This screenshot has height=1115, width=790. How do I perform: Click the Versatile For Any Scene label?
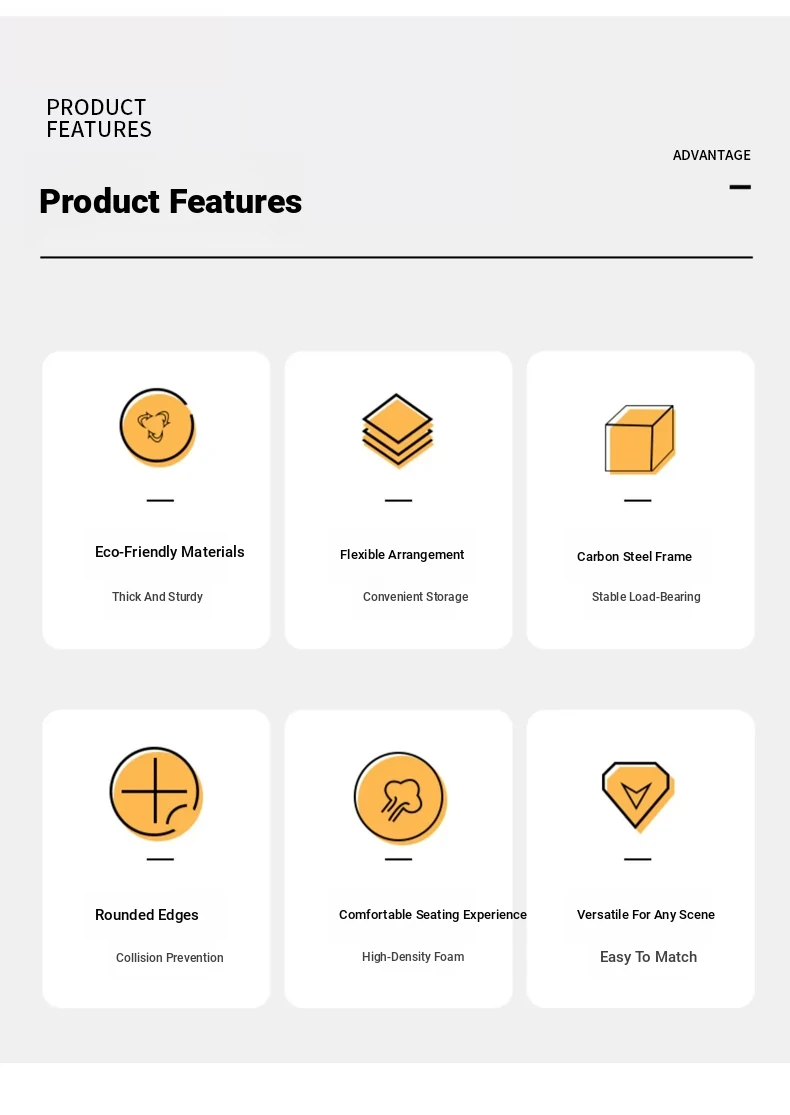coord(646,914)
